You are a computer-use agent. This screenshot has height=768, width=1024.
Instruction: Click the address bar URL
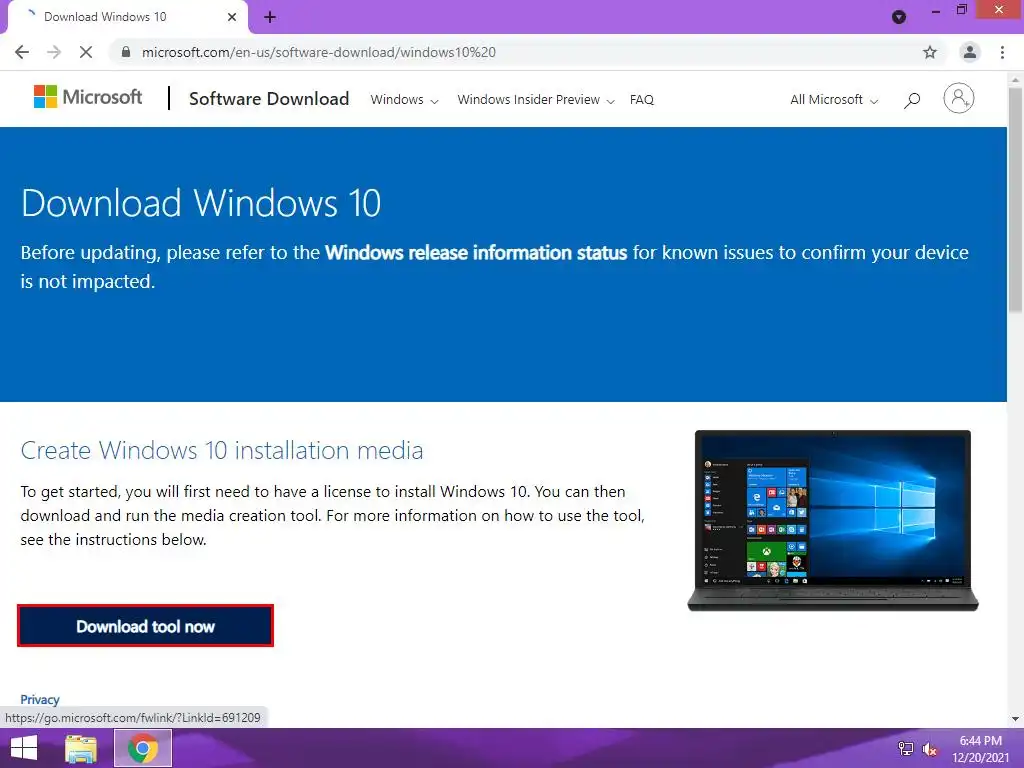tap(319, 52)
